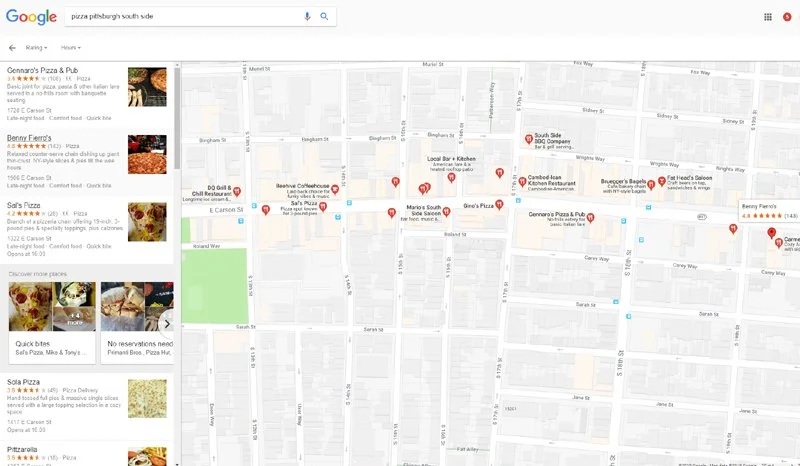Click the results list scrollbar

point(177,117)
